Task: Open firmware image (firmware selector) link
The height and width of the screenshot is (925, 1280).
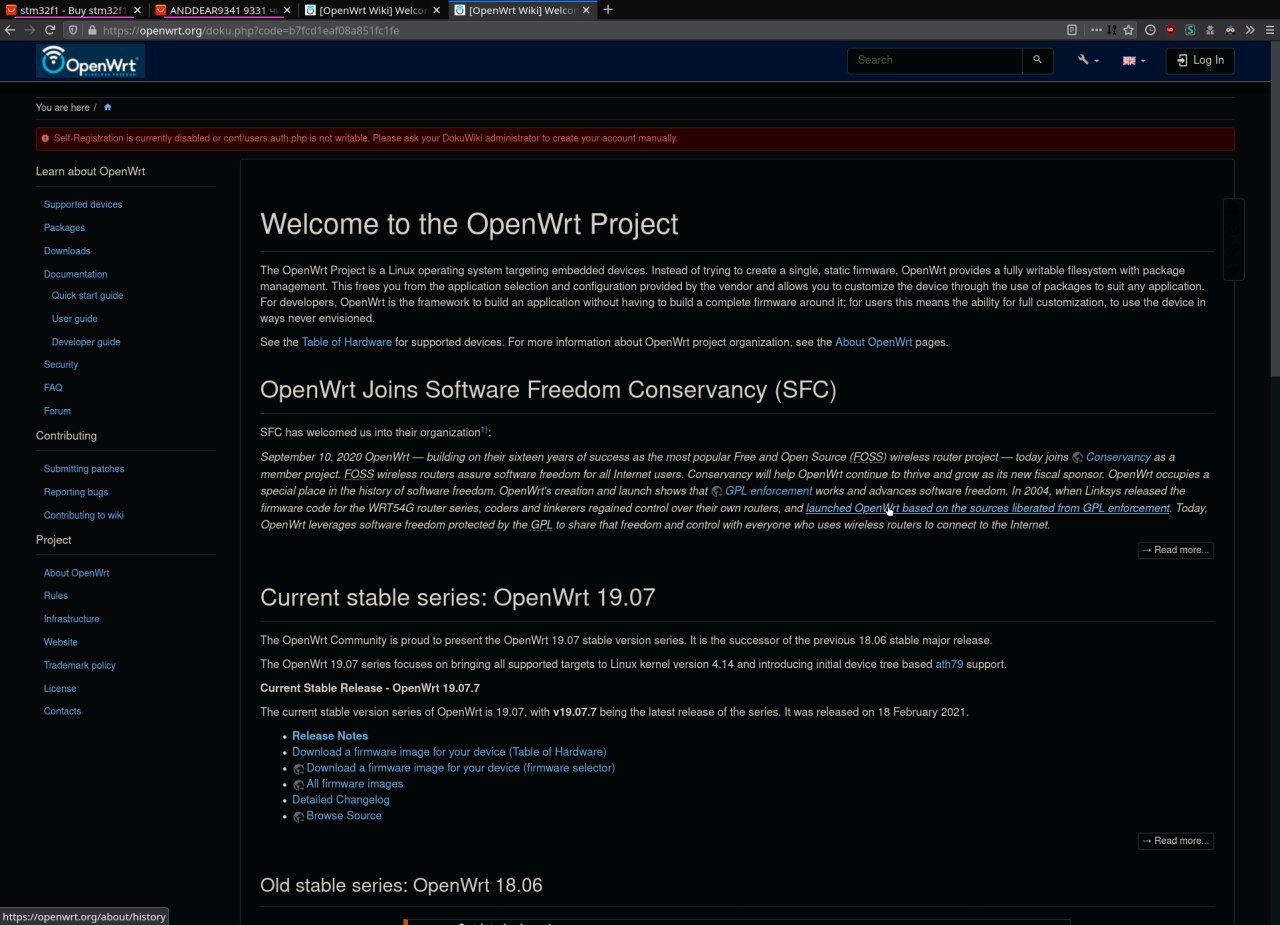Action: (454, 768)
